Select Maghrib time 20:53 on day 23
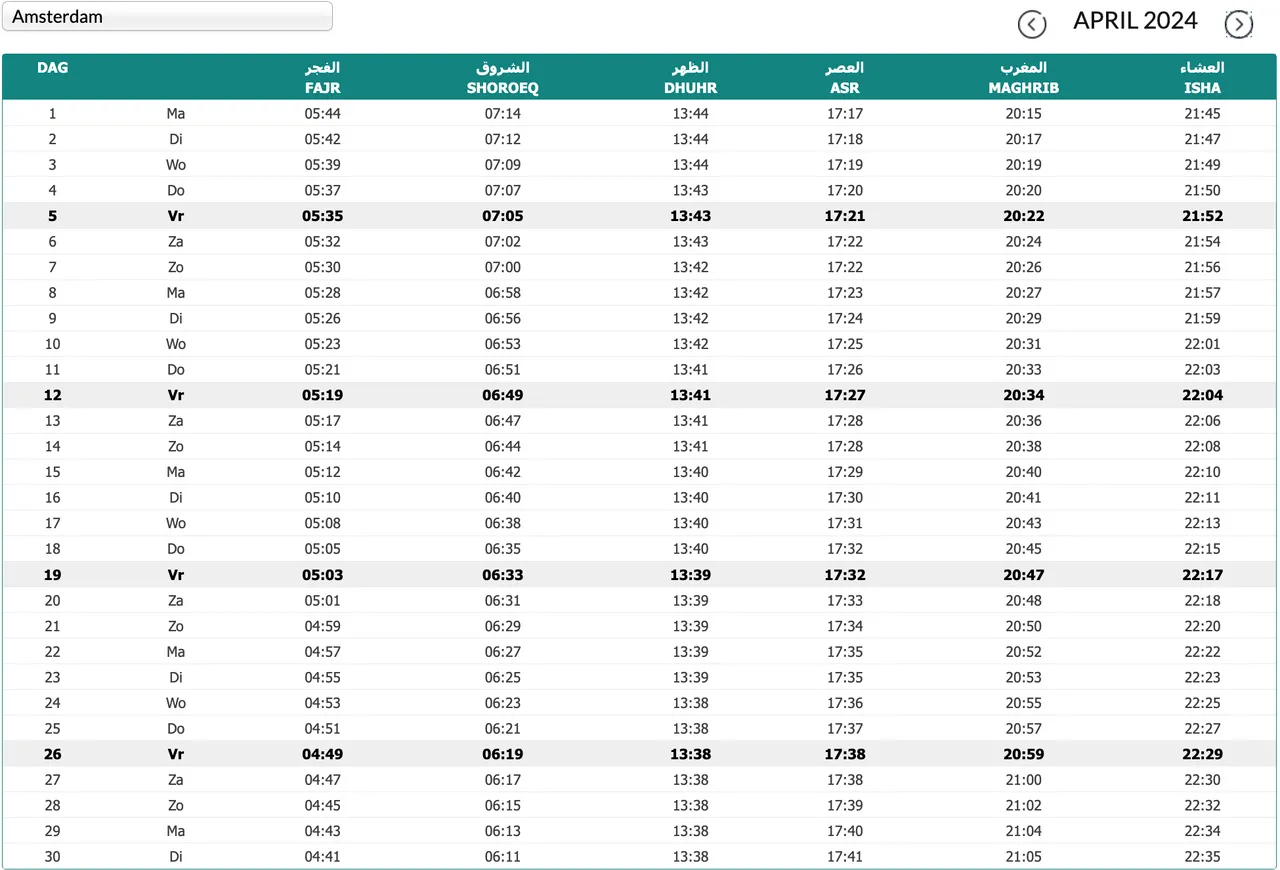 (x=1024, y=677)
